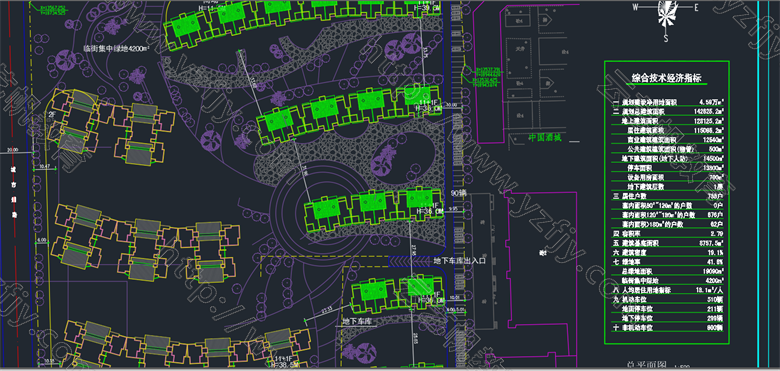Viewport: 780px width, 371px height.
Task: Select the 综合技术经济指标 table title
Action: pyautogui.click(x=666, y=78)
